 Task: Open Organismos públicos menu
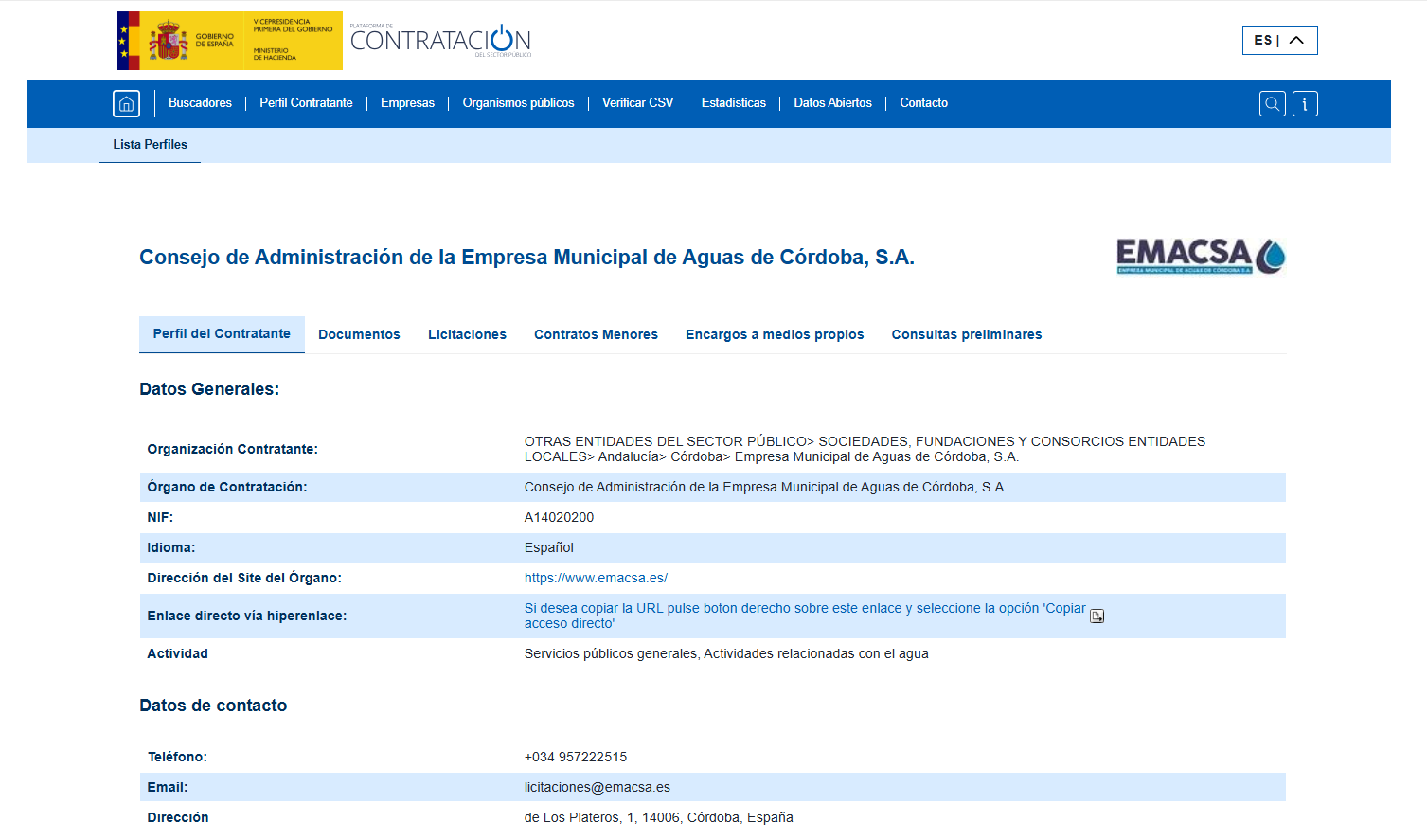point(518,103)
